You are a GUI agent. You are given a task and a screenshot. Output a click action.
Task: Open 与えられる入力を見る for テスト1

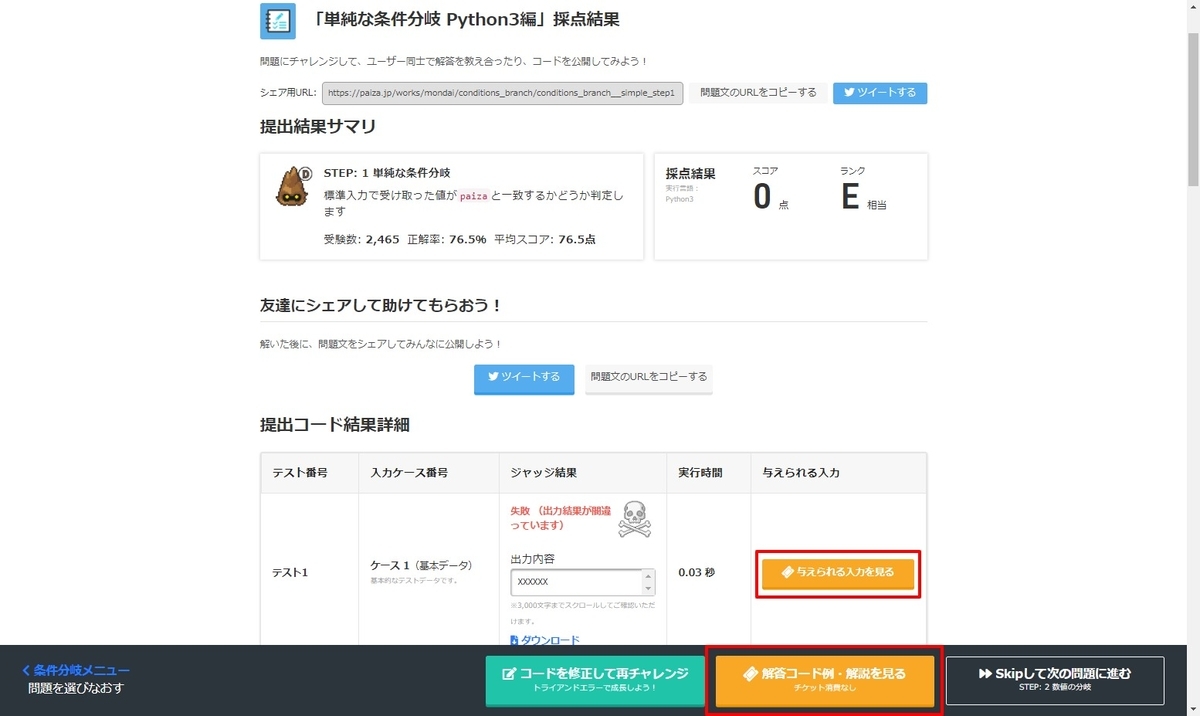837,573
